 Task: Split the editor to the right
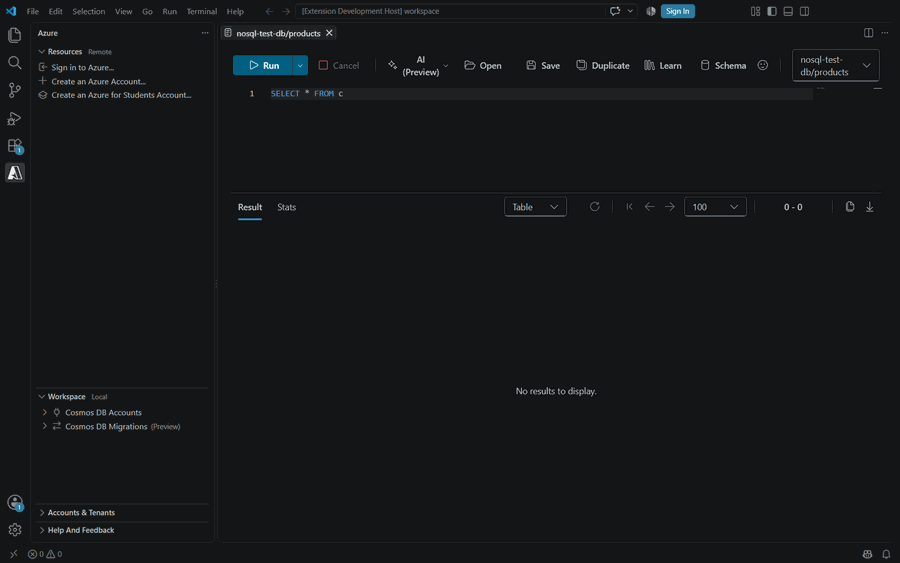tap(868, 33)
